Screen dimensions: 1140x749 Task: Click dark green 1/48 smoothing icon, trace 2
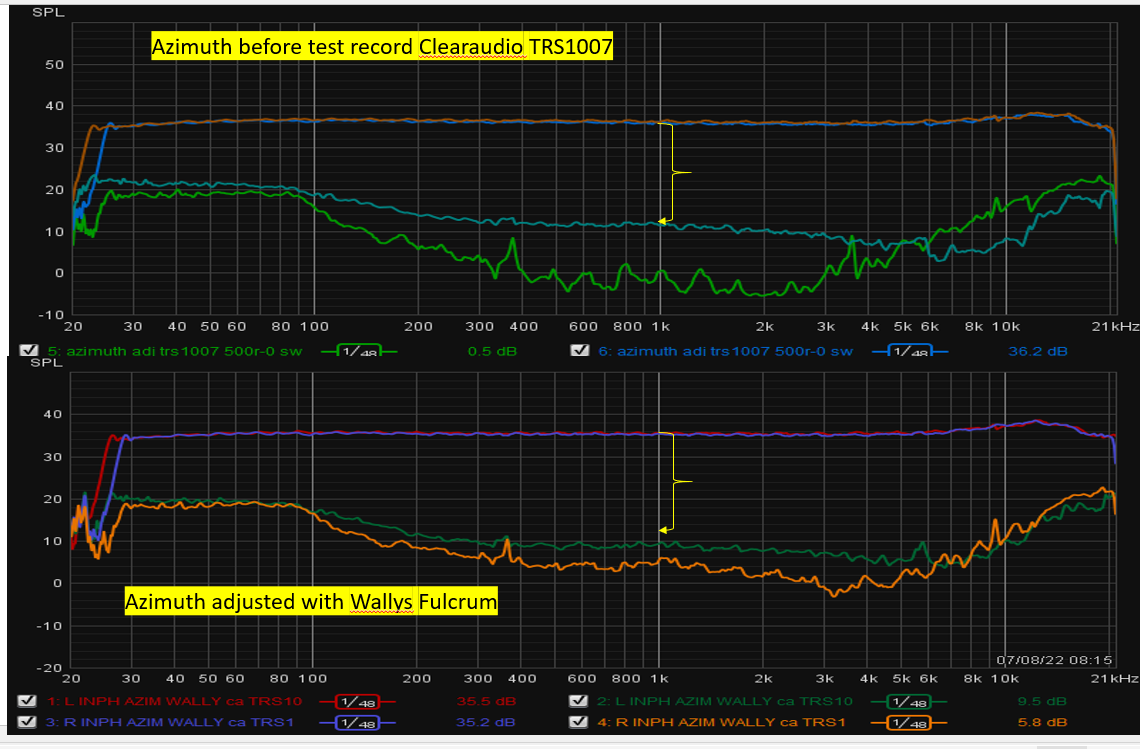click(906, 701)
